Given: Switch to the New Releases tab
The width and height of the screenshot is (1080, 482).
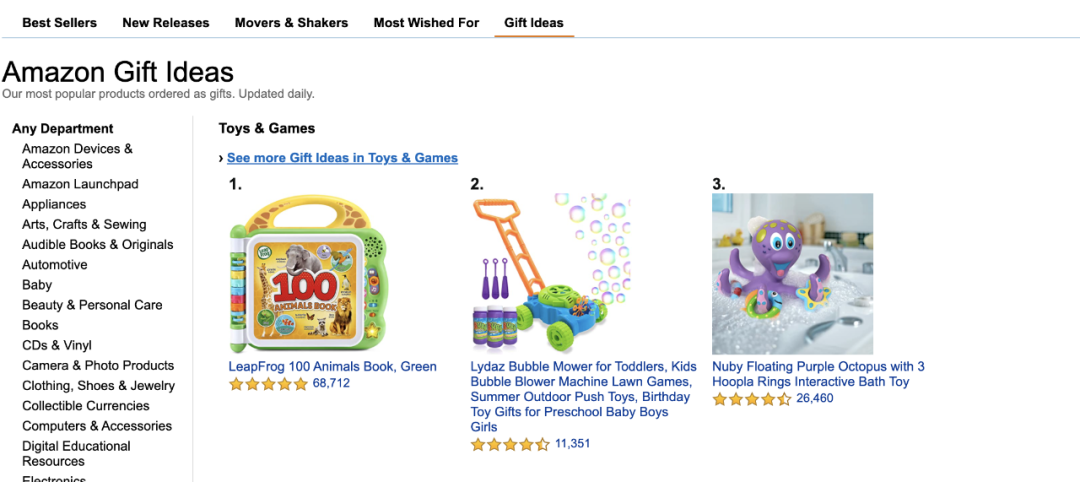Looking at the screenshot, I should (166, 22).
